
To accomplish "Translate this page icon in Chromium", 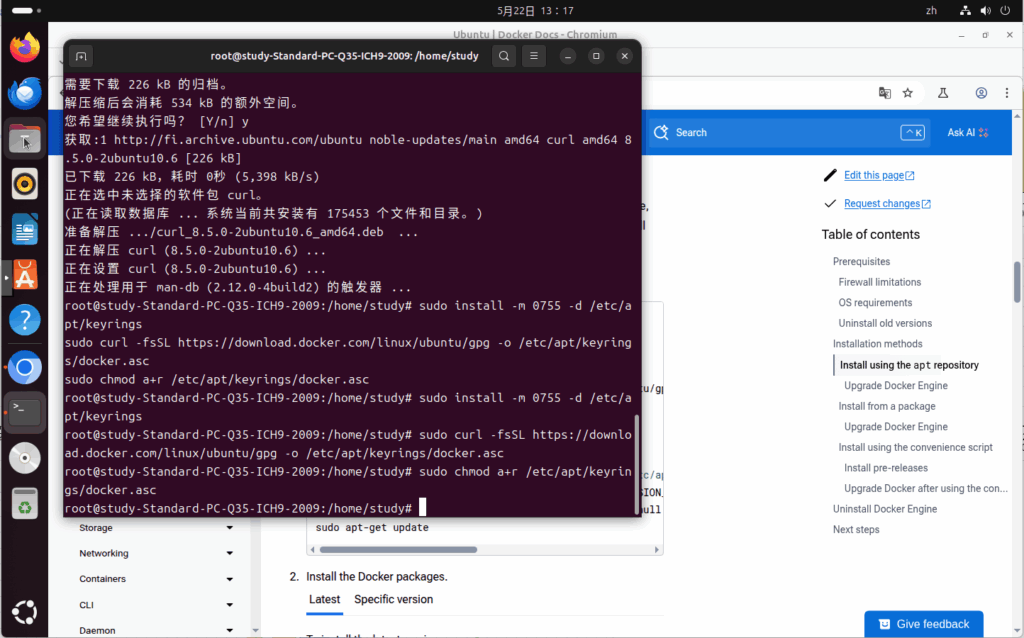I will 885,93.
